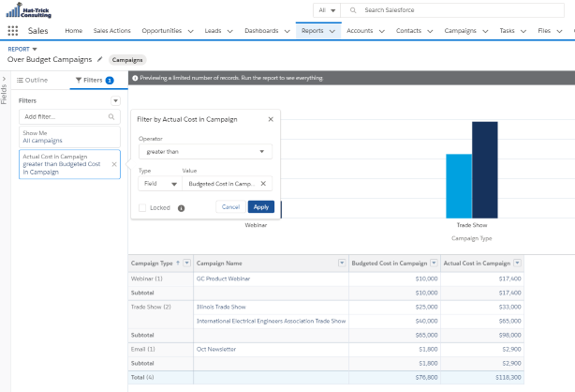Click the Apply button
The width and height of the screenshot is (575, 392).
click(x=261, y=207)
